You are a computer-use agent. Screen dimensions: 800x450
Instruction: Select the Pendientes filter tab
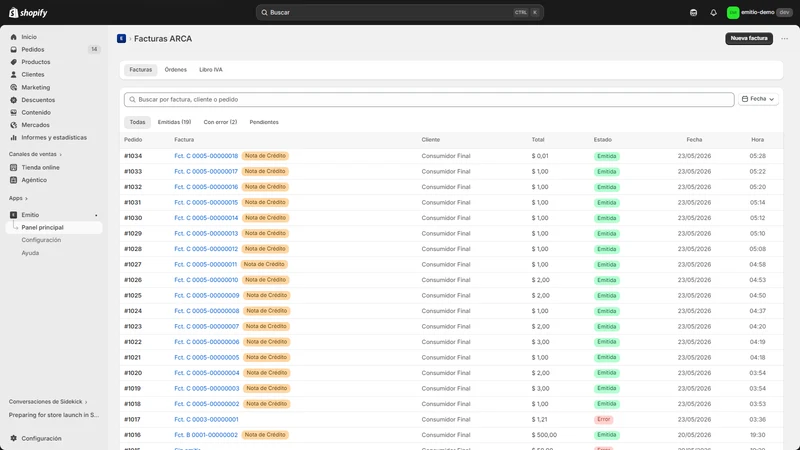(264, 122)
